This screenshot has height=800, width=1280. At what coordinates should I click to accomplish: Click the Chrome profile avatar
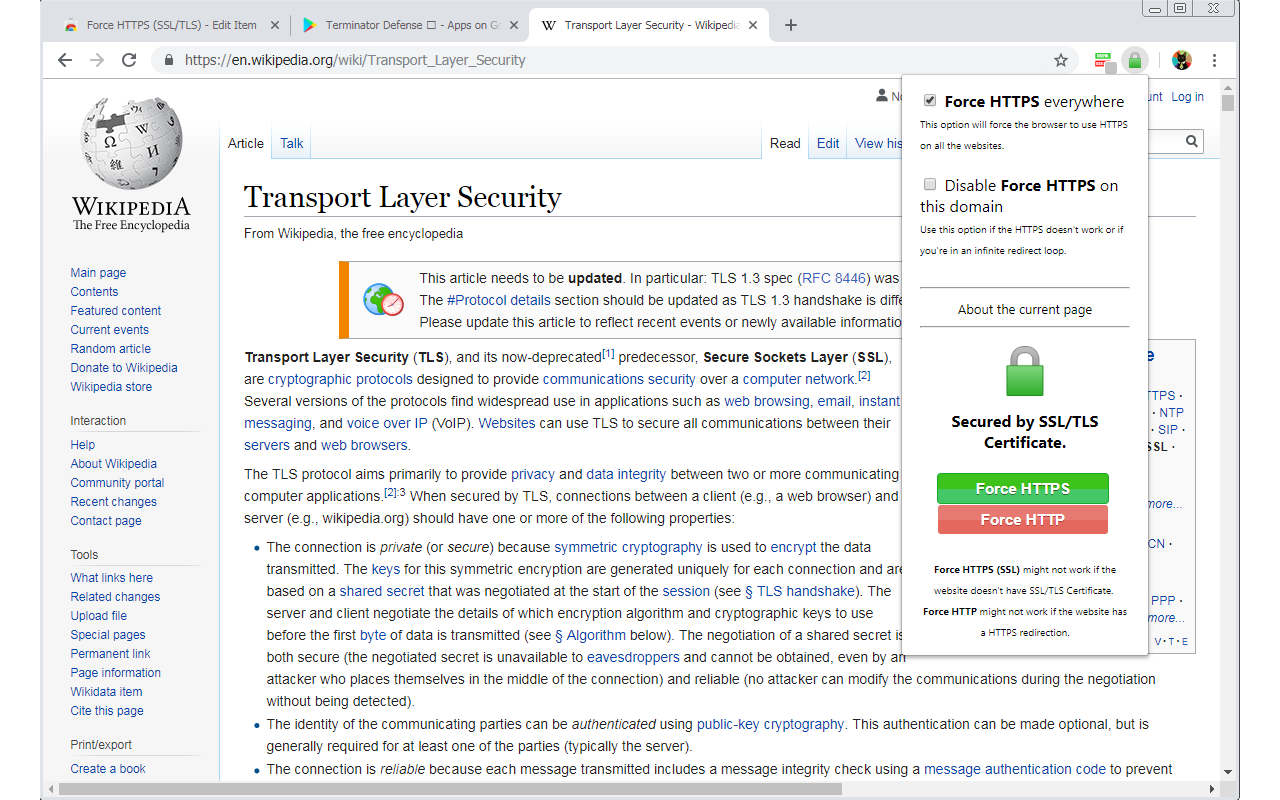point(1181,60)
